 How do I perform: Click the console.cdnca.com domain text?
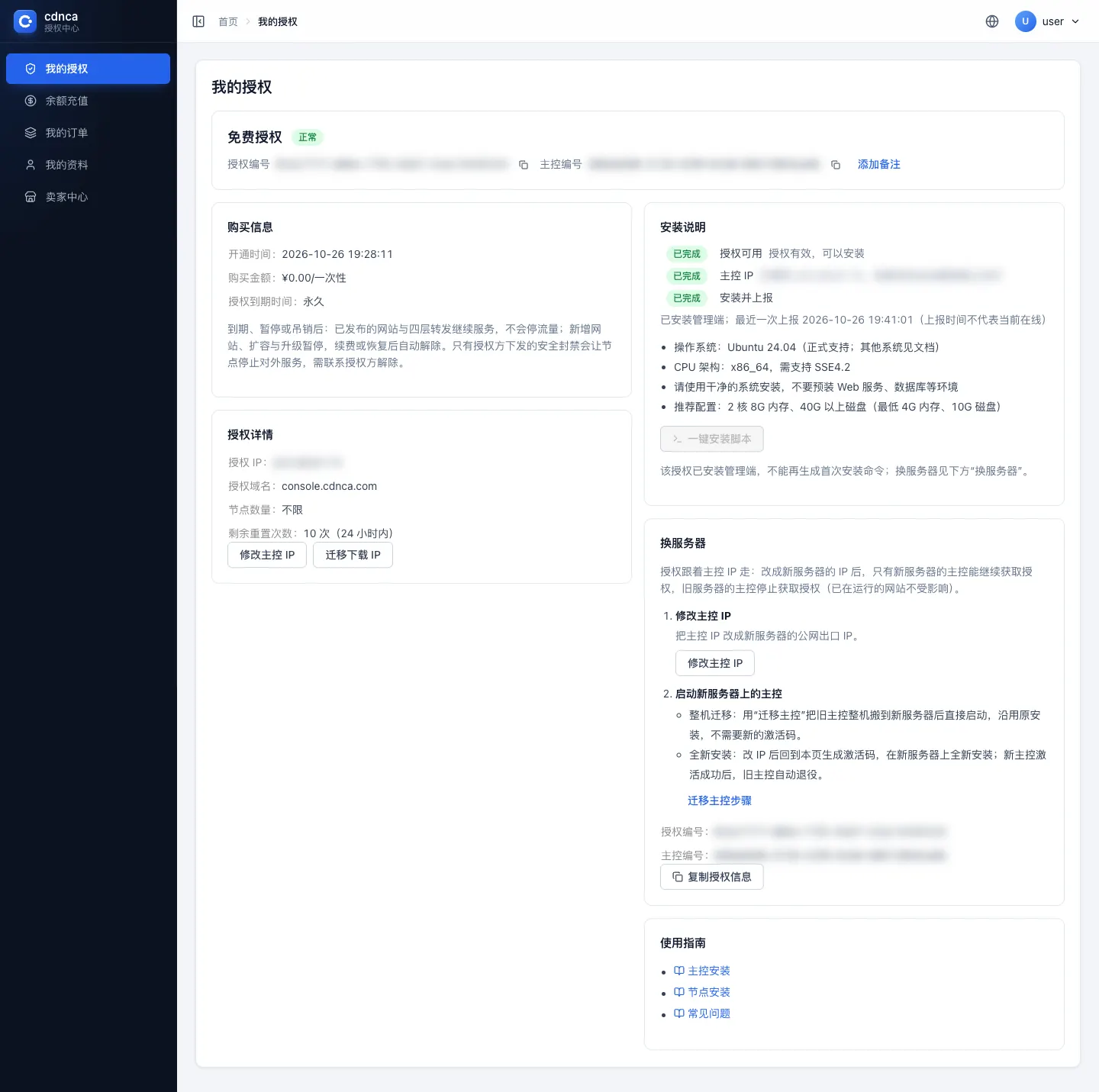pos(330,486)
